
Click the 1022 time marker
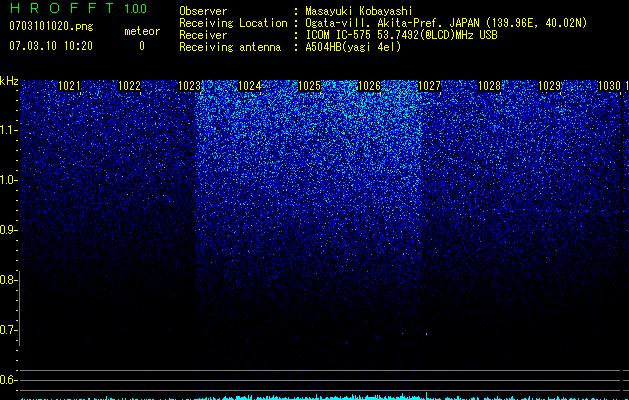coord(130,86)
